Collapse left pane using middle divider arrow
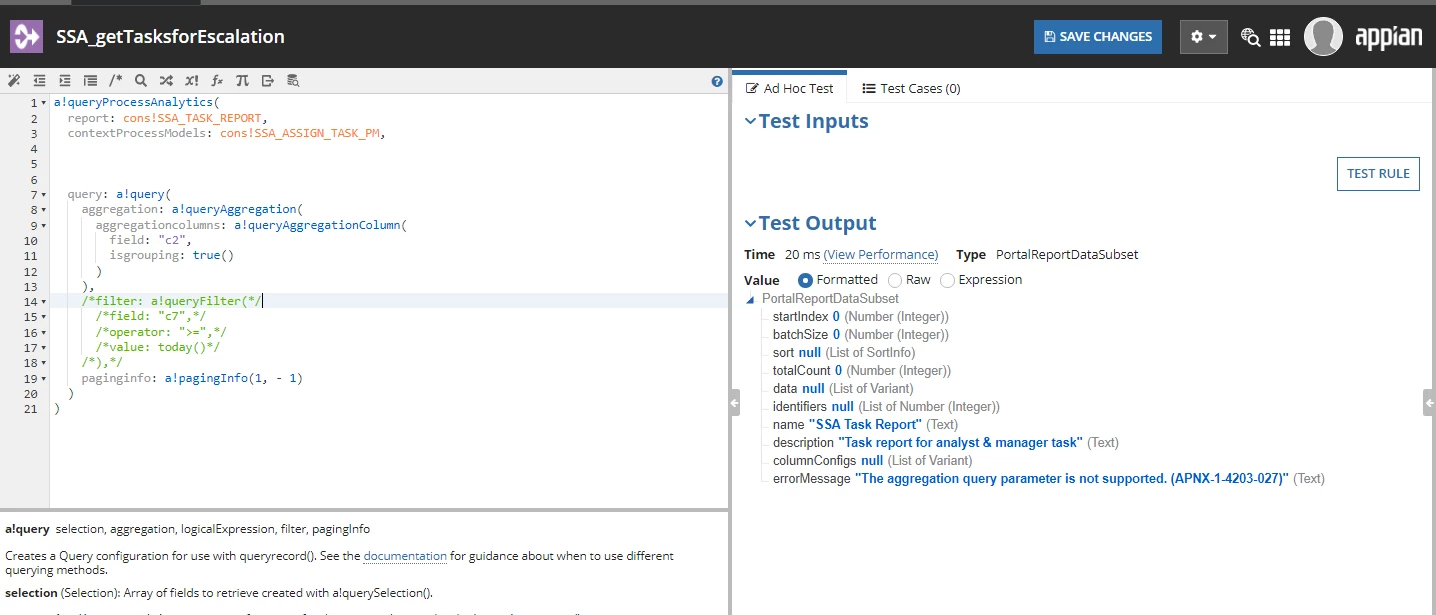This screenshot has height=615, width=1436. pos(734,403)
